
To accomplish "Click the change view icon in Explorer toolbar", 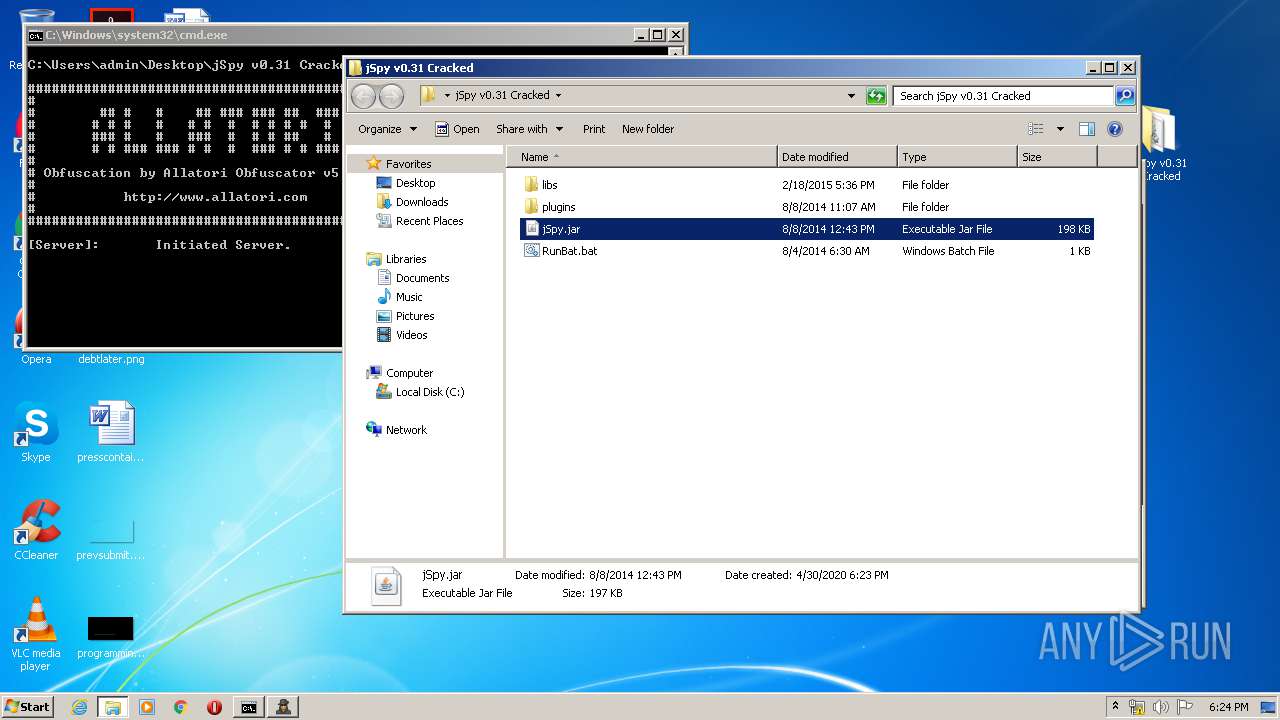I will [1036, 129].
